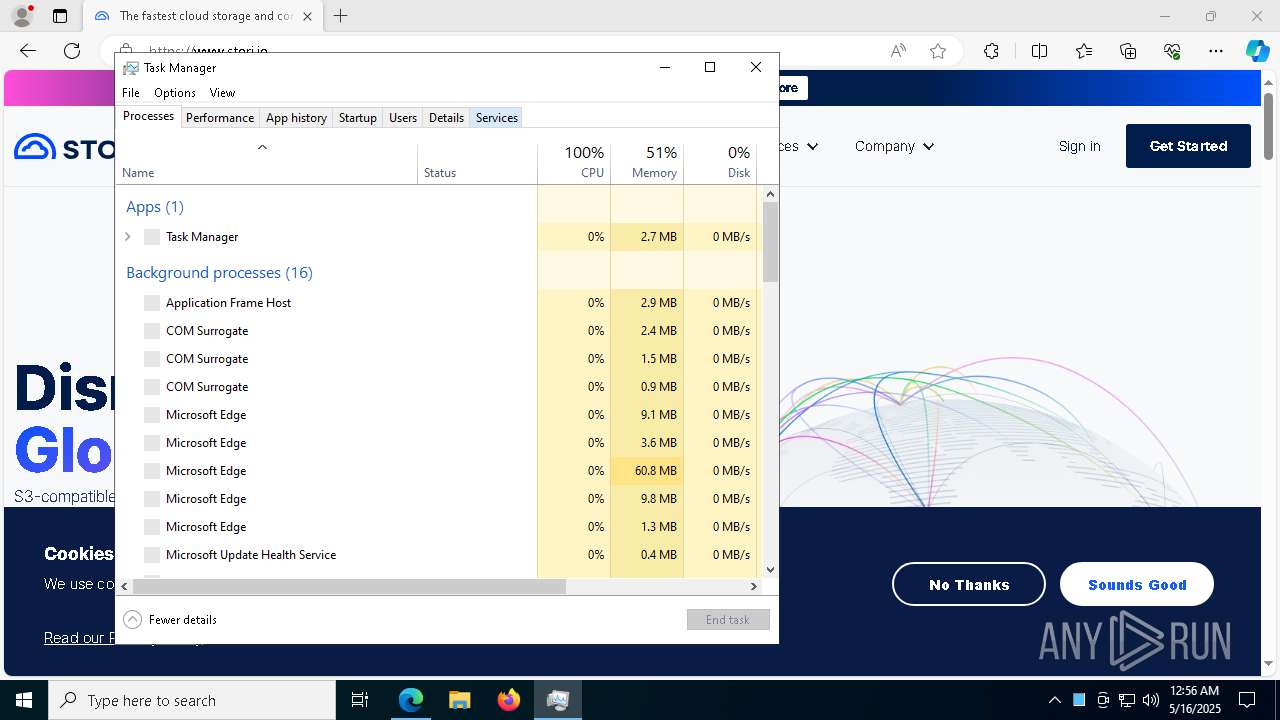Switch to the Performance tab
This screenshot has height=720, width=1280.
220,118
